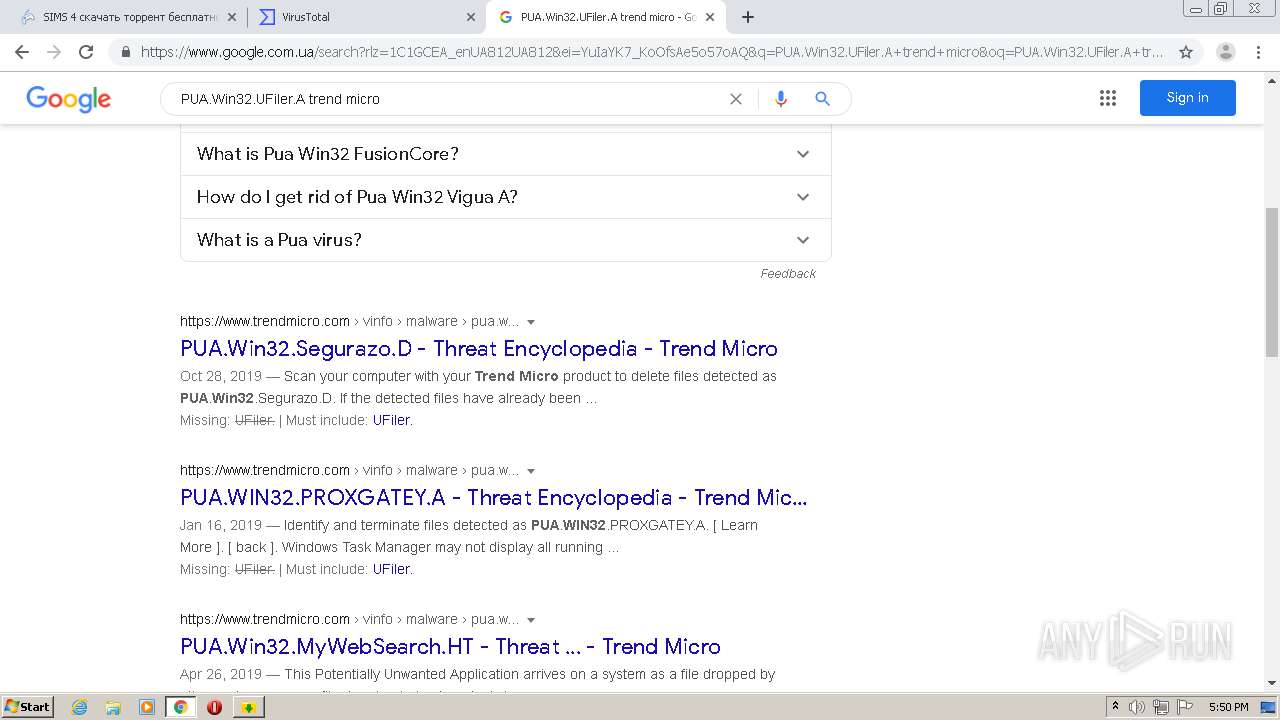Click the Start button
This screenshot has width=1280, height=720.
coord(27,707)
